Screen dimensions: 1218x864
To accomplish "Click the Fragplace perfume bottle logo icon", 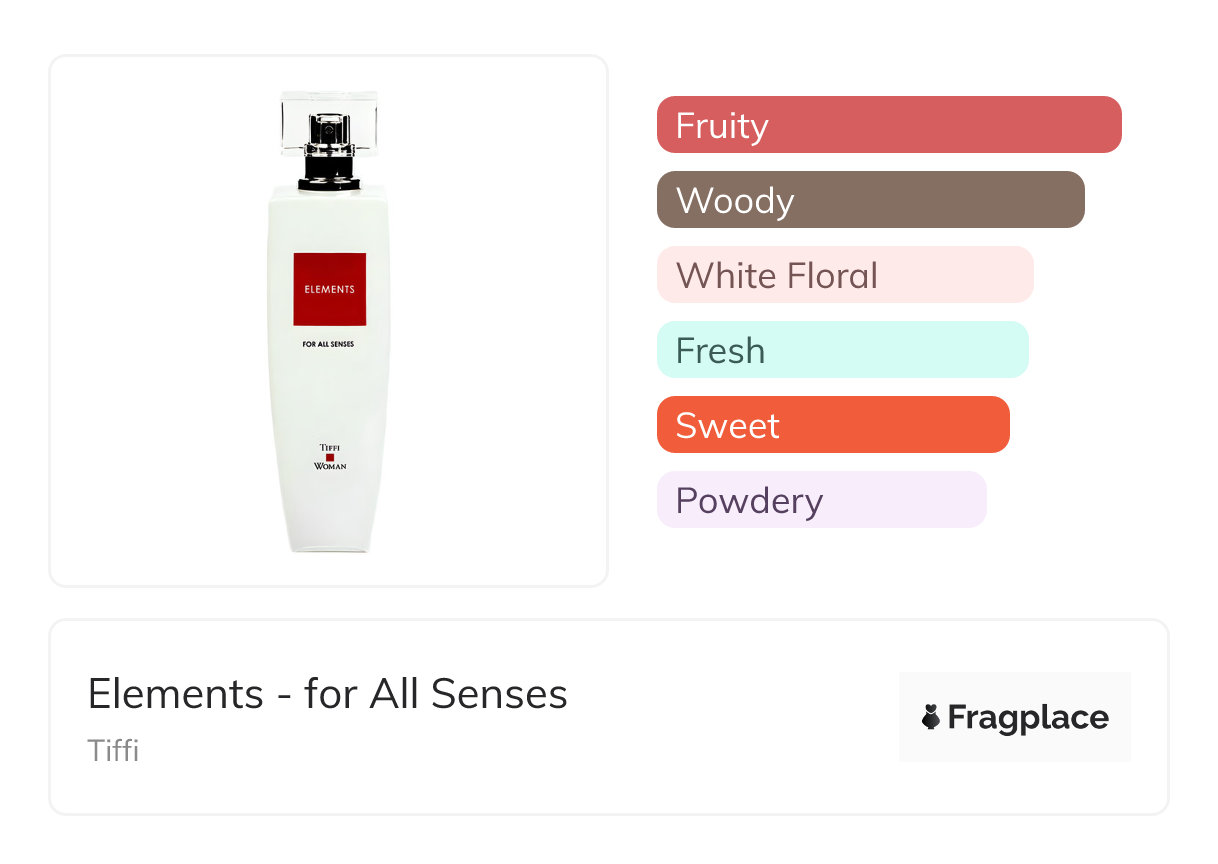I will tap(931, 717).
